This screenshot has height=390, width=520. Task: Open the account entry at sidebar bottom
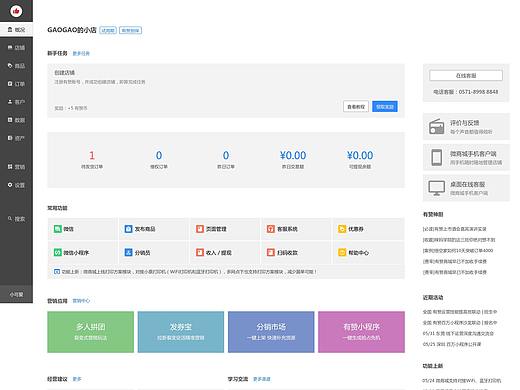pos(16,294)
